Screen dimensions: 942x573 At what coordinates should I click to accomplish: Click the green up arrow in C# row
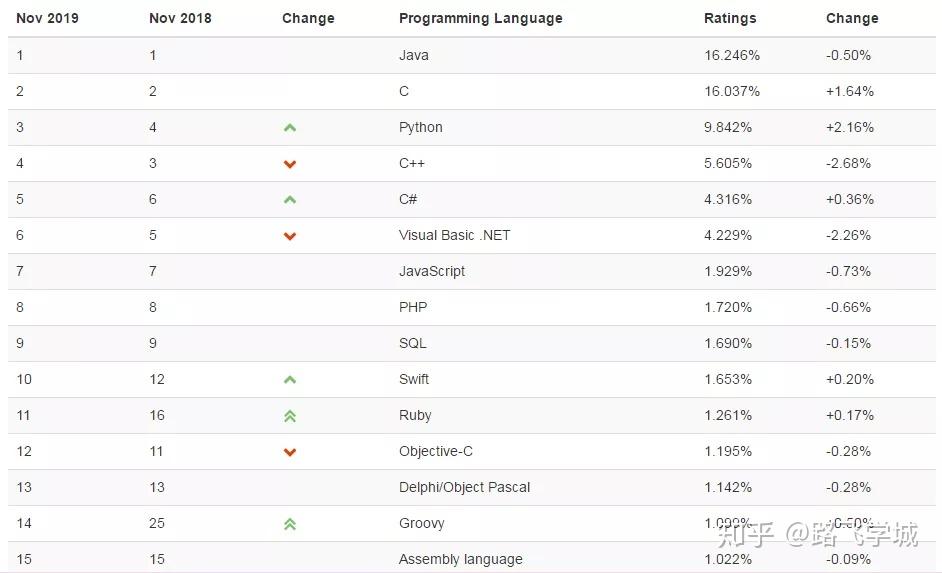click(290, 200)
